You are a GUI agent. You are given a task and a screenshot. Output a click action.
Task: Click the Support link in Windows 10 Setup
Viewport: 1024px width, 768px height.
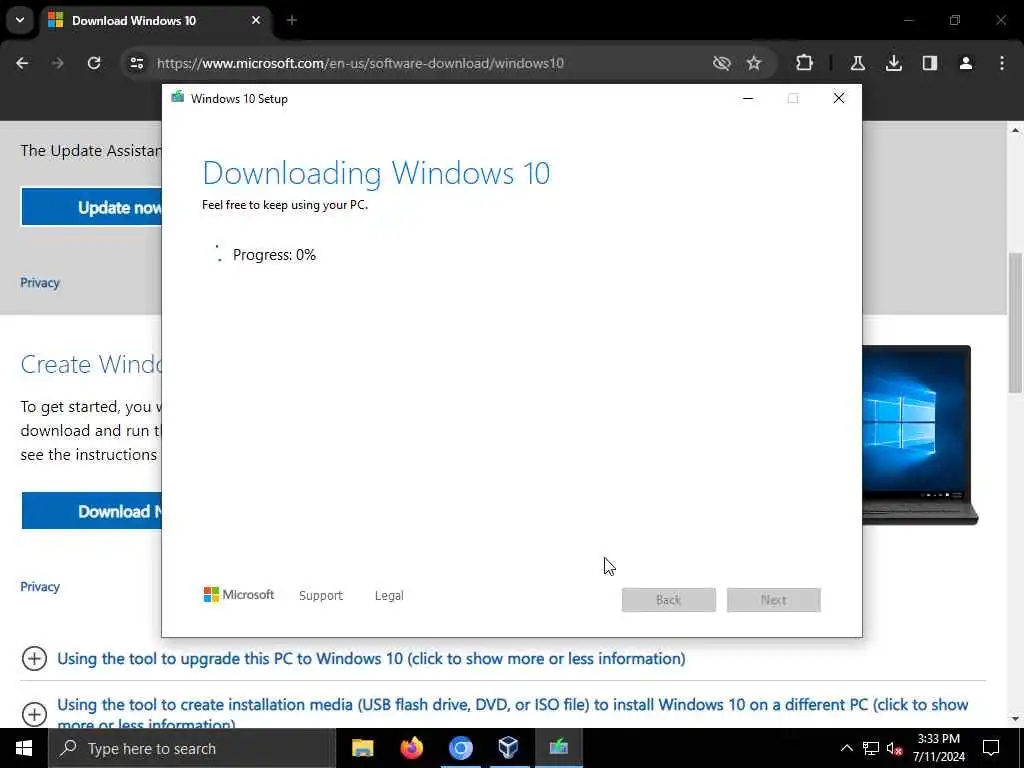[321, 596]
